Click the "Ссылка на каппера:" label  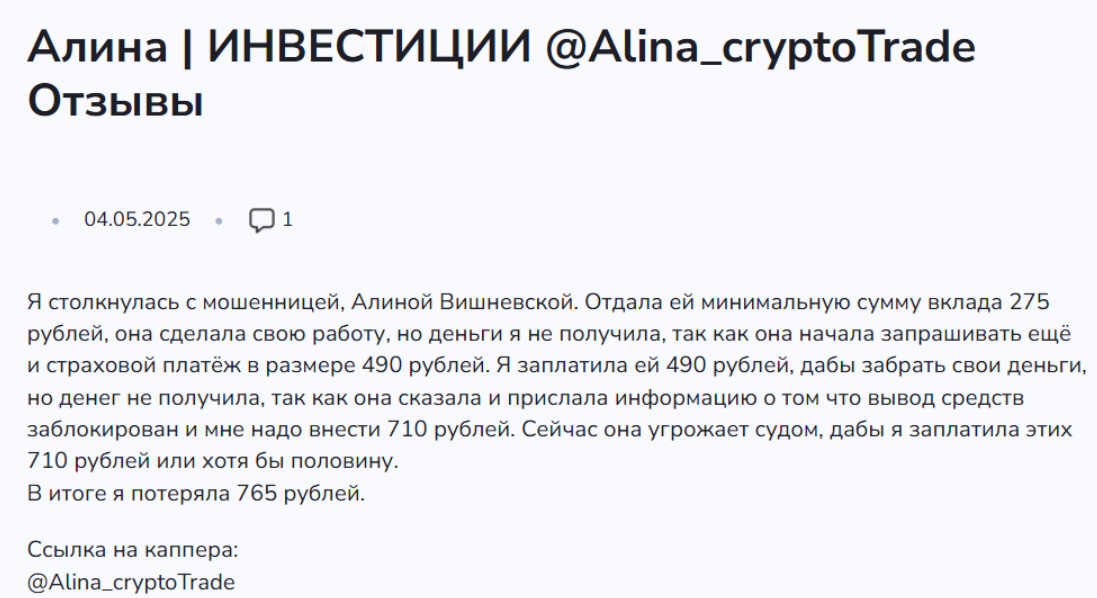pos(132,550)
